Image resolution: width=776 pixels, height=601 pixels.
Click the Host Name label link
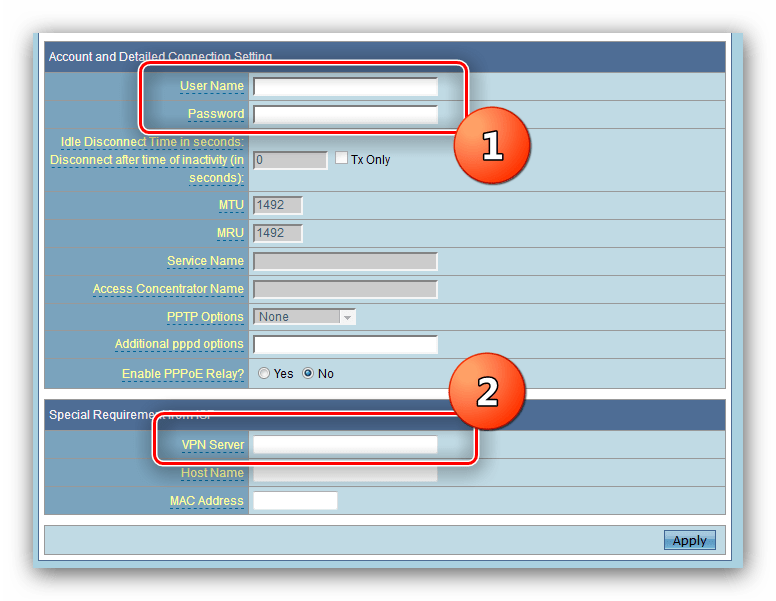[212, 473]
